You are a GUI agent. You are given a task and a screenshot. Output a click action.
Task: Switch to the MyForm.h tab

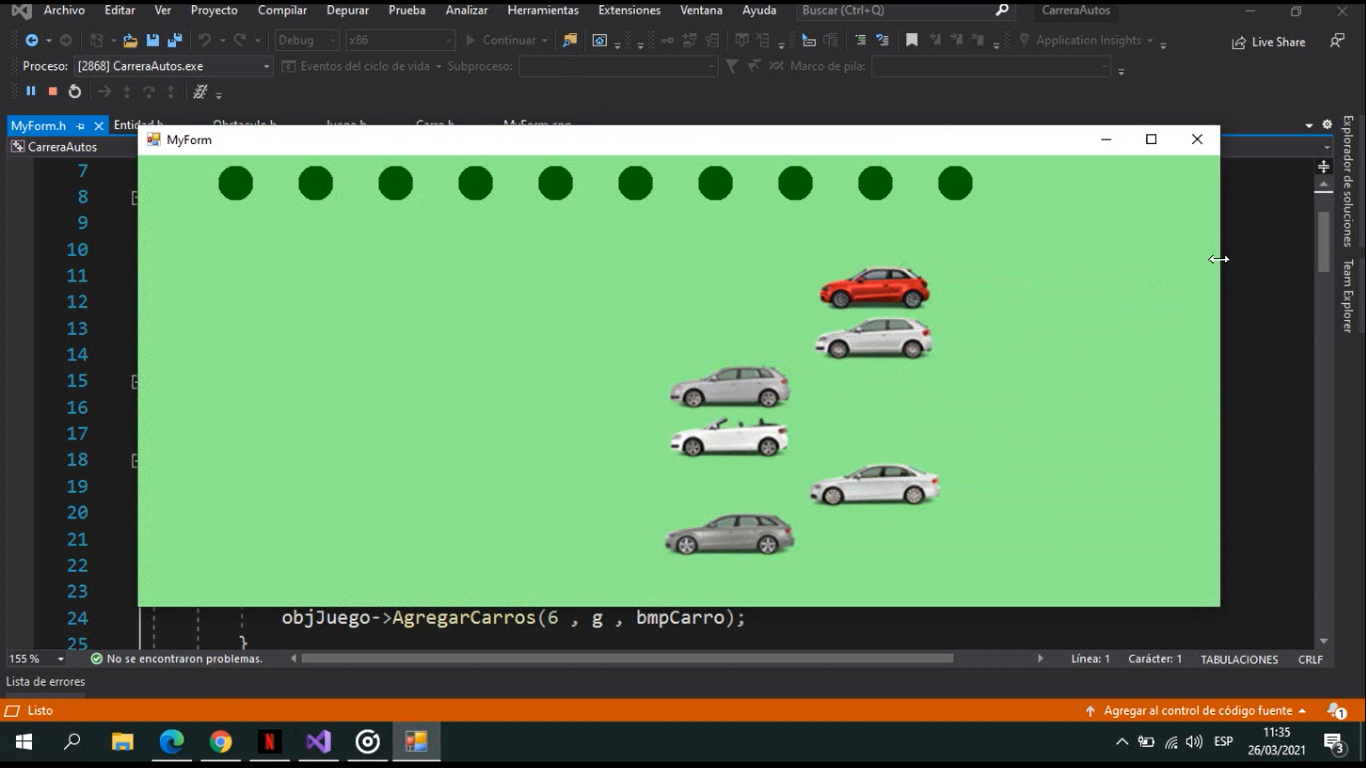click(39, 126)
